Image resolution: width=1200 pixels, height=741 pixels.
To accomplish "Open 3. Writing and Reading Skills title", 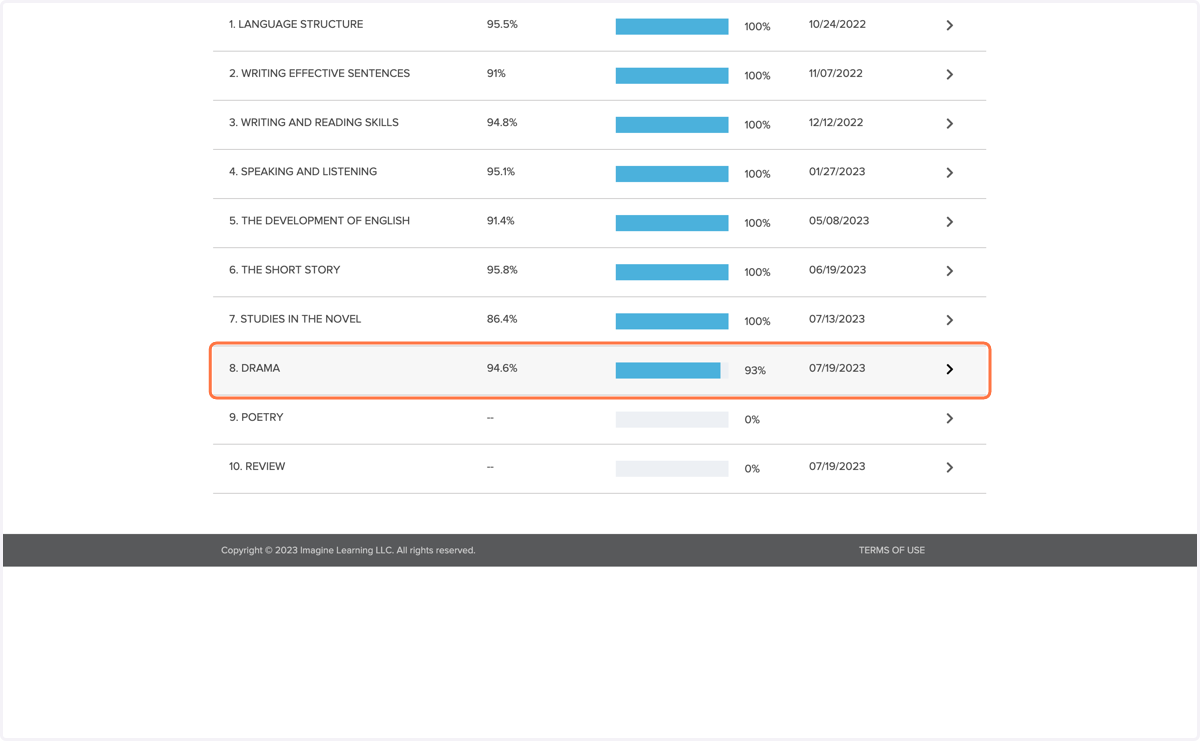I will point(314,122).
